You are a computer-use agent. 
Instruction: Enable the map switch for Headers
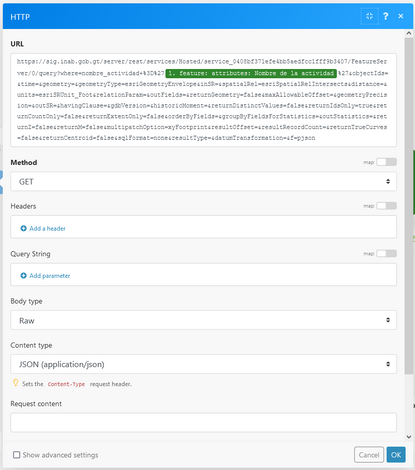(x=386, y=206)
